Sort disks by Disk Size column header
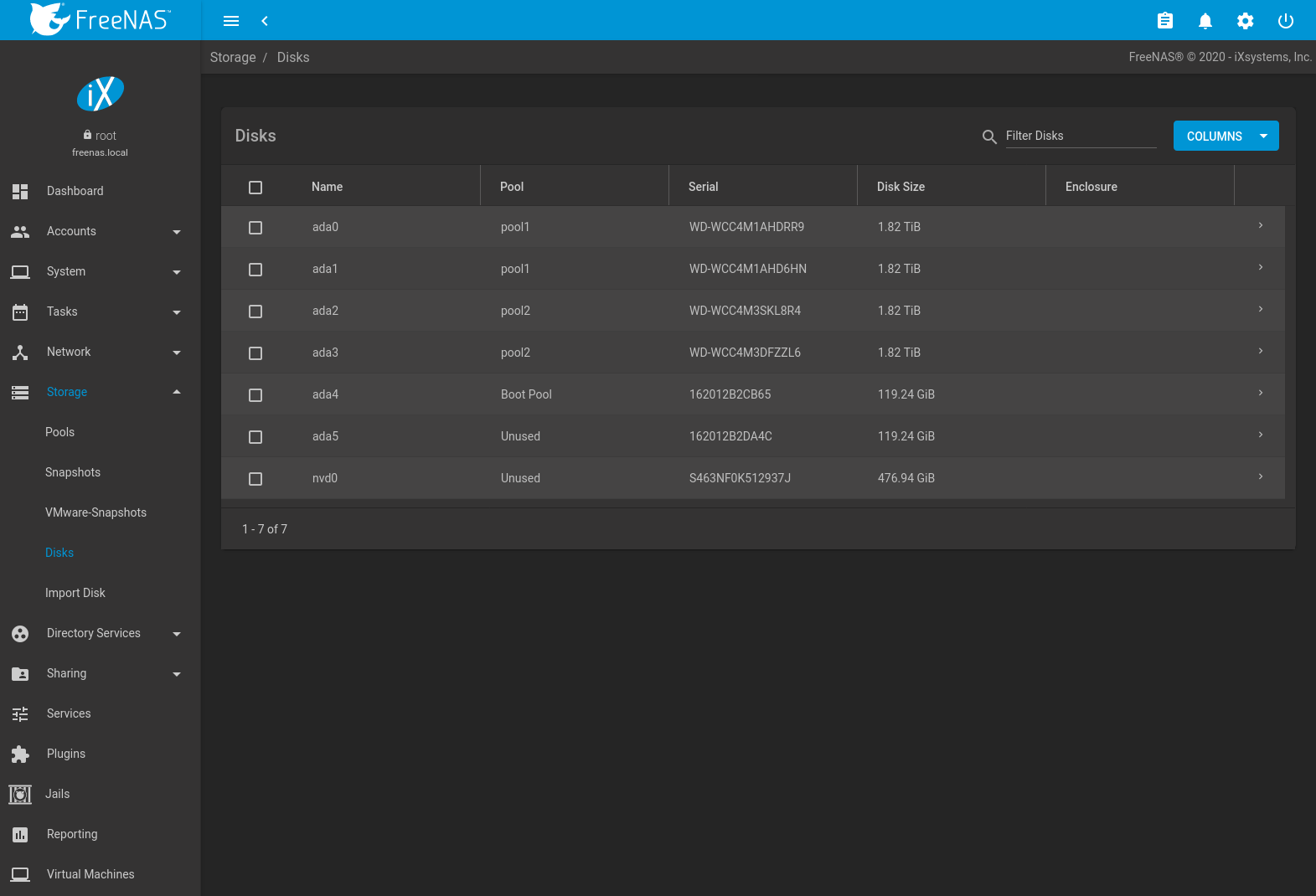 901,187
